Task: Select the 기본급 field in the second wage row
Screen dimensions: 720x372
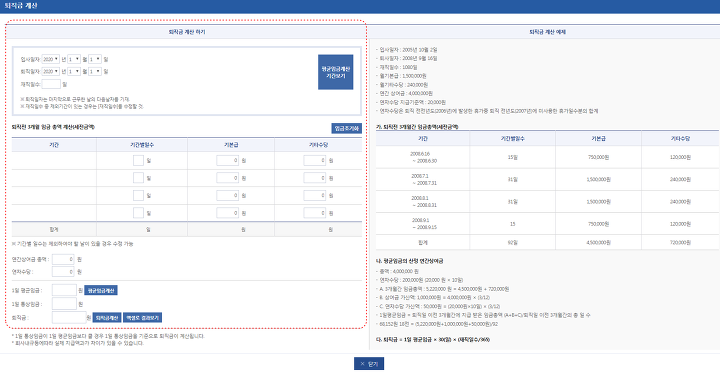Action: [227, 178]
